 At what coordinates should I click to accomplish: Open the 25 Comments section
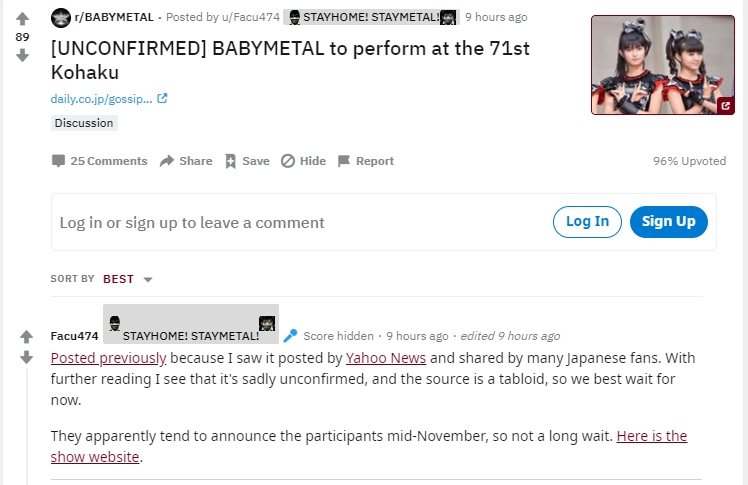pos(99,161)
